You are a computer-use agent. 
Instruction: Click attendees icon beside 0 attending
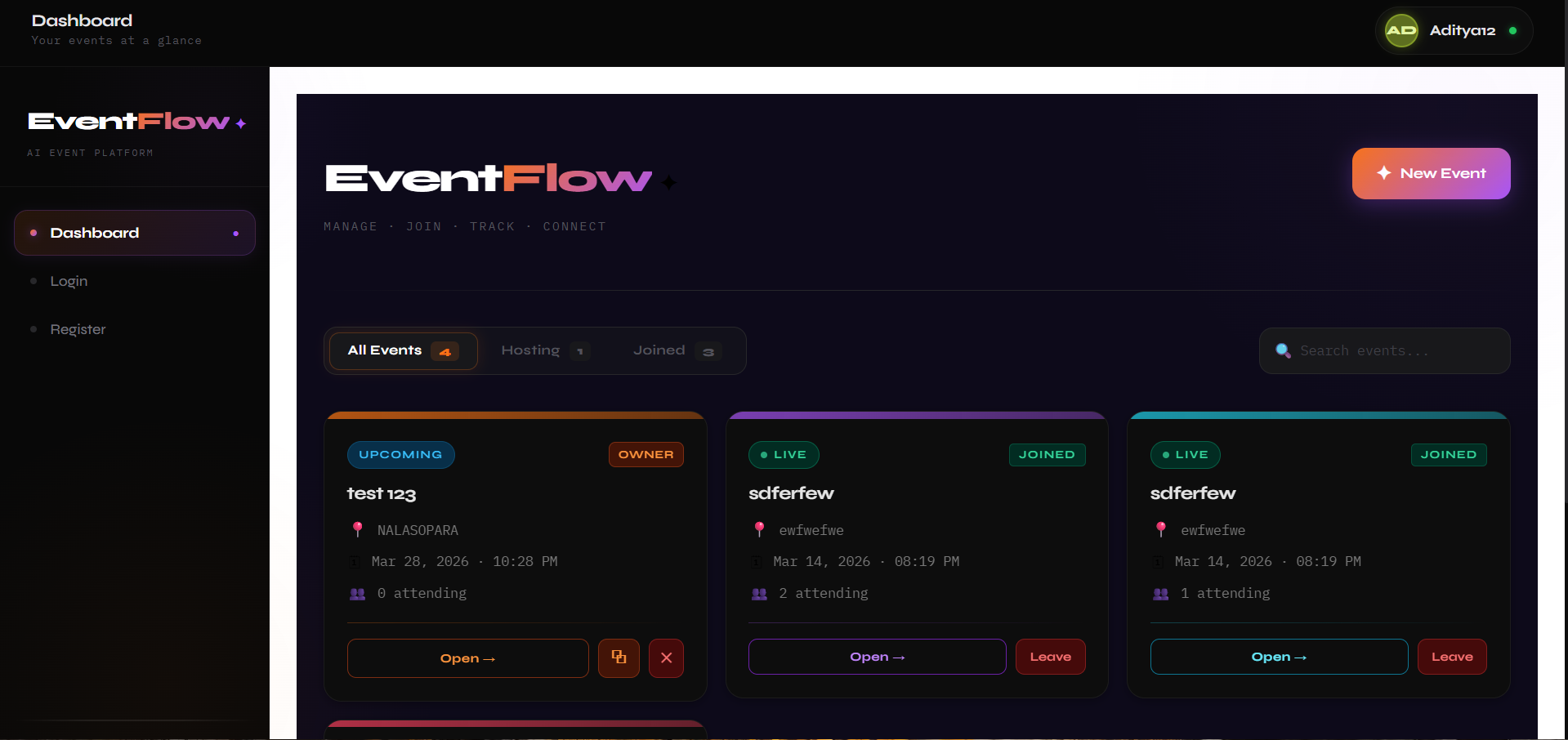(x=357, y=594)
